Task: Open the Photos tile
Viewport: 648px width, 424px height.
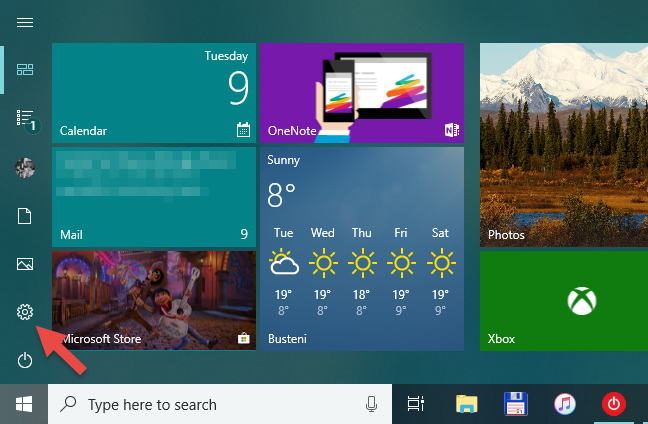Action: pyautogui.click(x=564, y=145)
